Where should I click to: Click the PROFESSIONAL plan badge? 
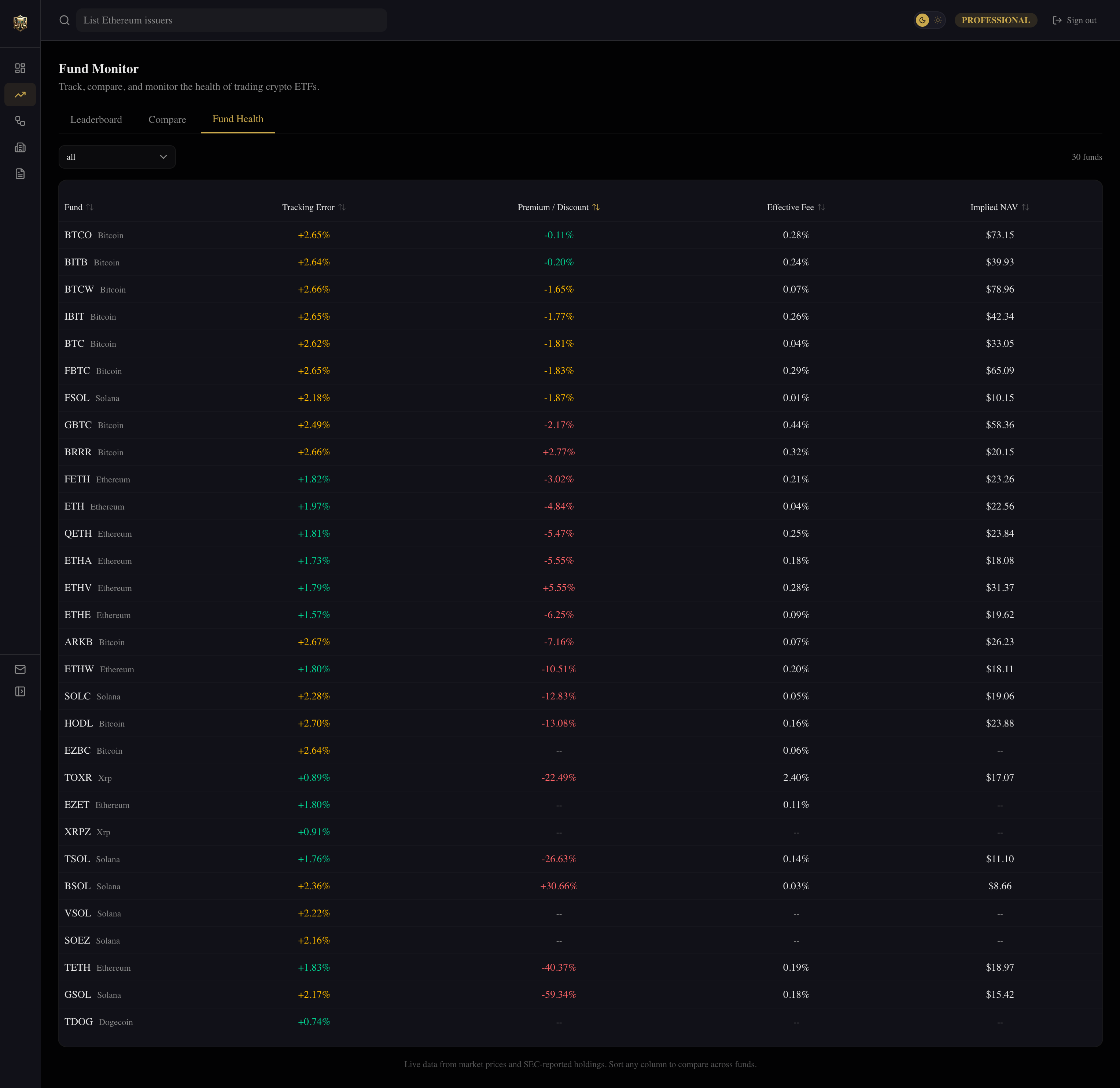(995, 20)
